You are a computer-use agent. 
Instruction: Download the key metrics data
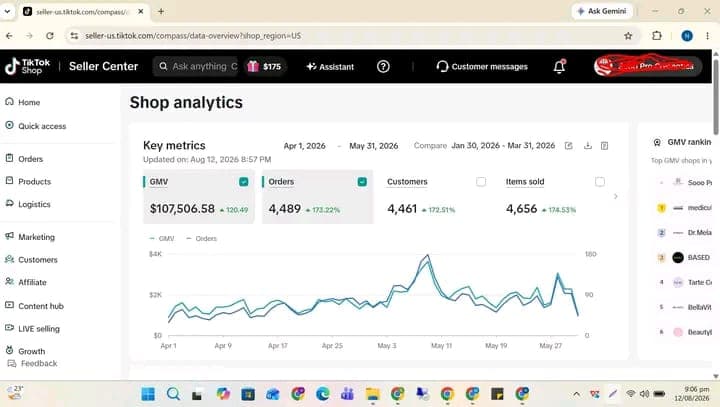point(587,146)
